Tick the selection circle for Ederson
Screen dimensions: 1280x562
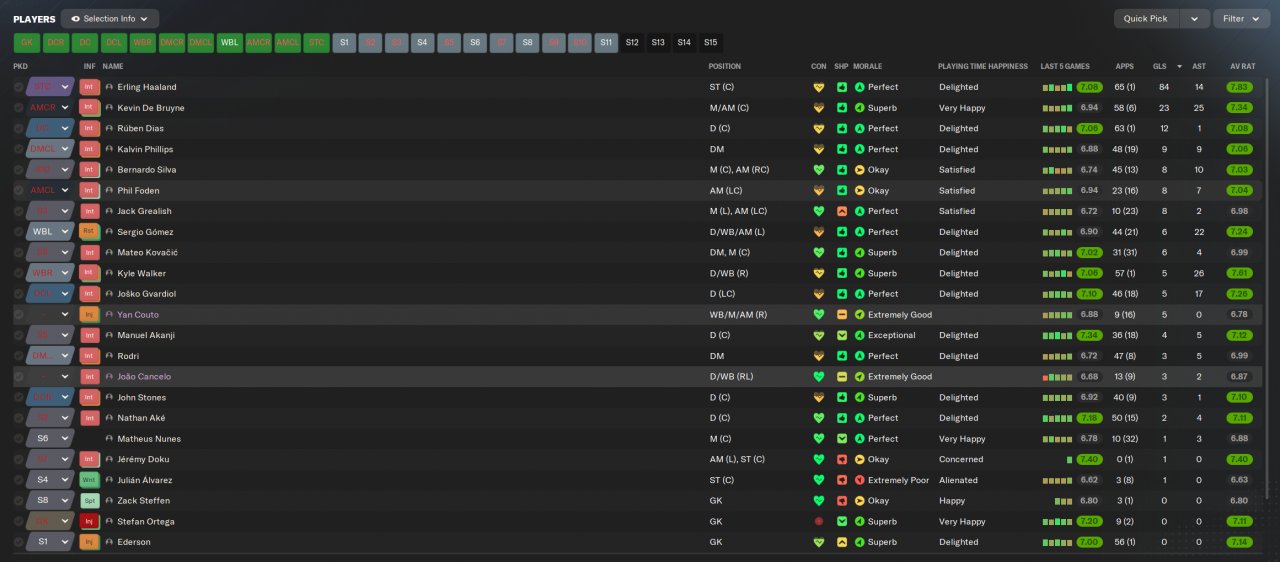19,542
